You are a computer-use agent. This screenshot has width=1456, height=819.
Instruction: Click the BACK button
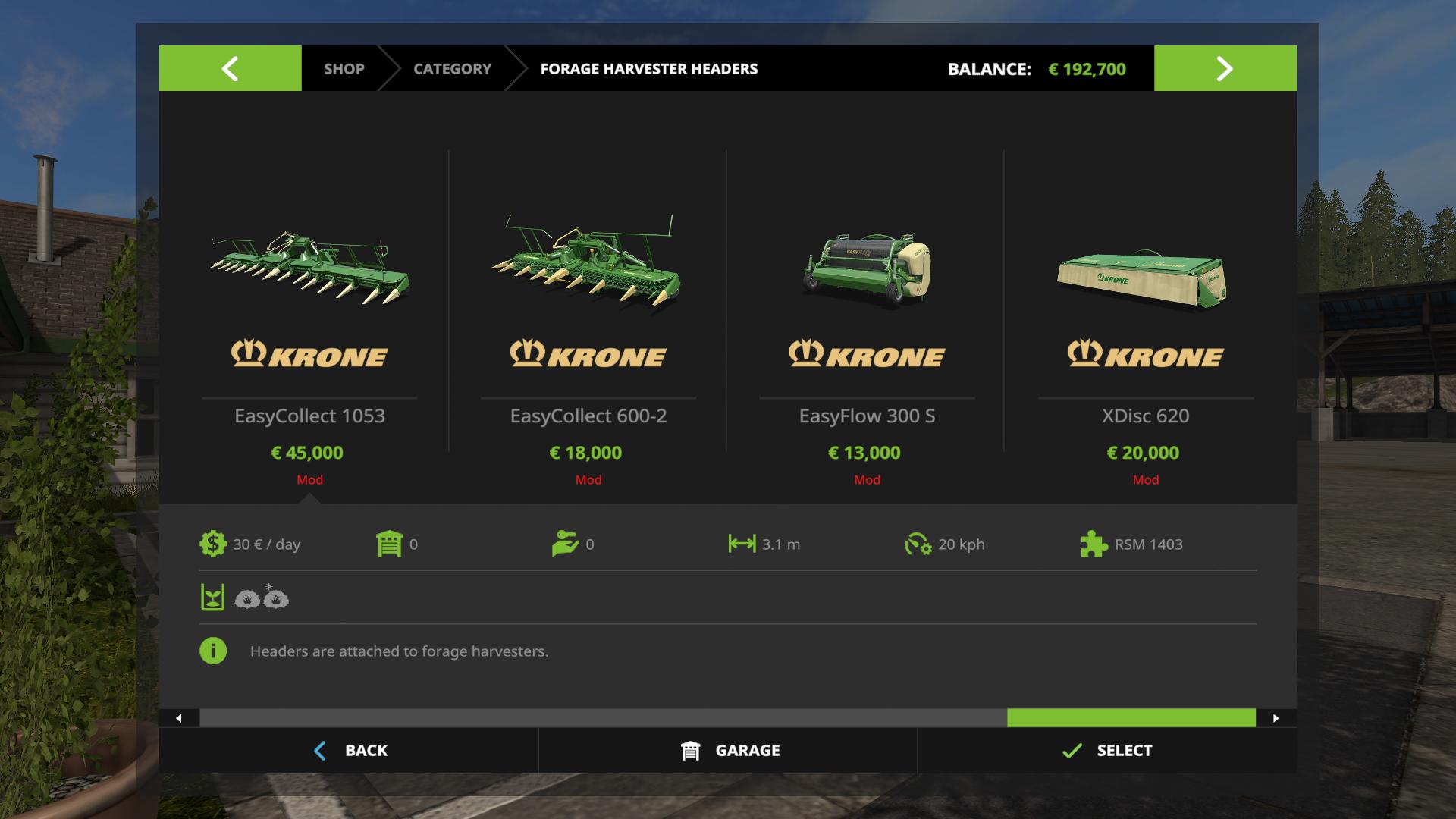(349, 751)
